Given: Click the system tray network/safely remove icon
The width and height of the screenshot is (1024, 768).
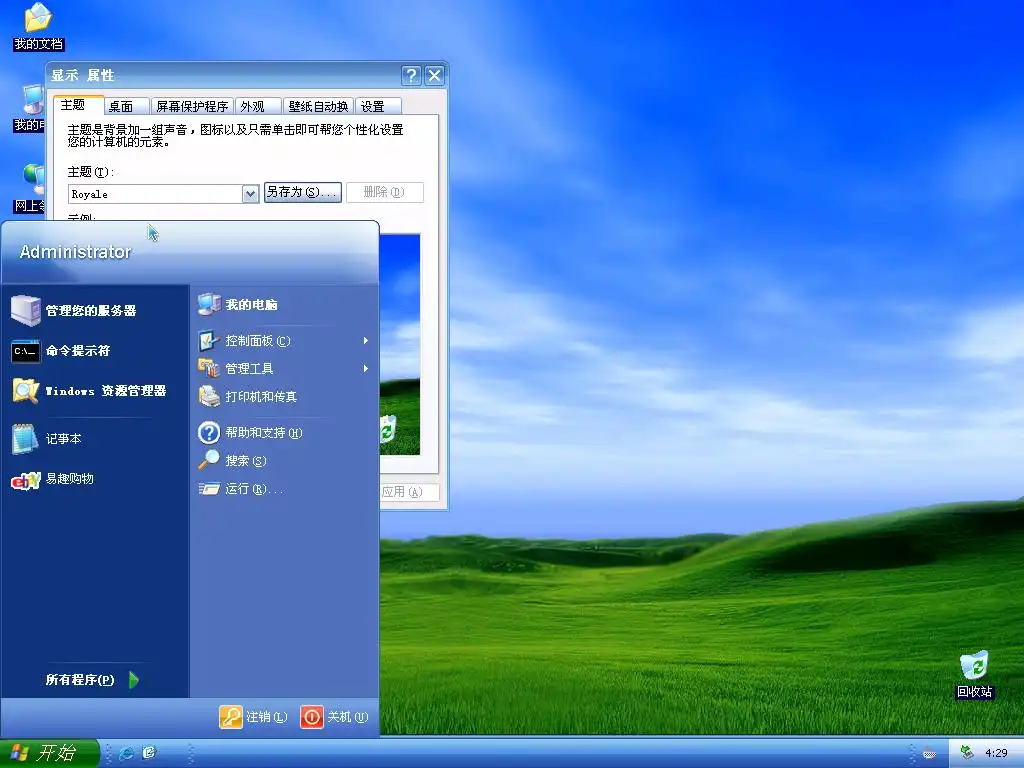Looking at the screenshot, I should (x=967, y=753).
